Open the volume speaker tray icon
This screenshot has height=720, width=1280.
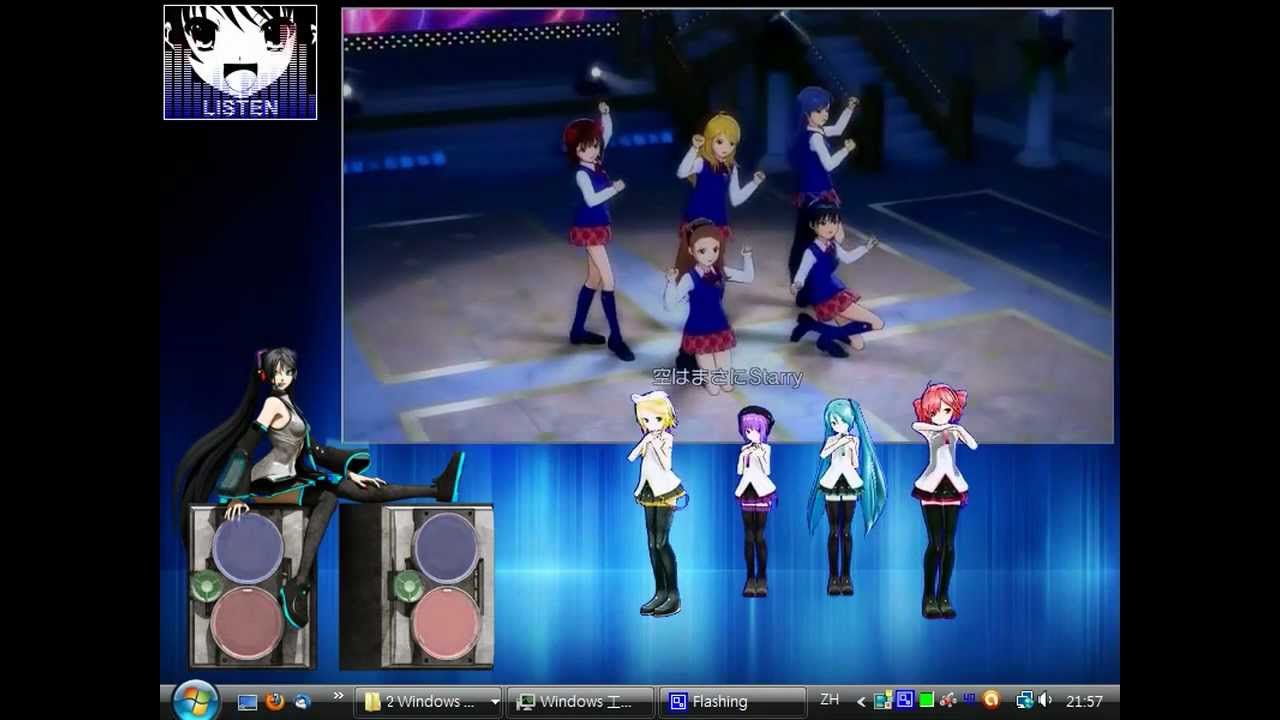[1045, 701]
